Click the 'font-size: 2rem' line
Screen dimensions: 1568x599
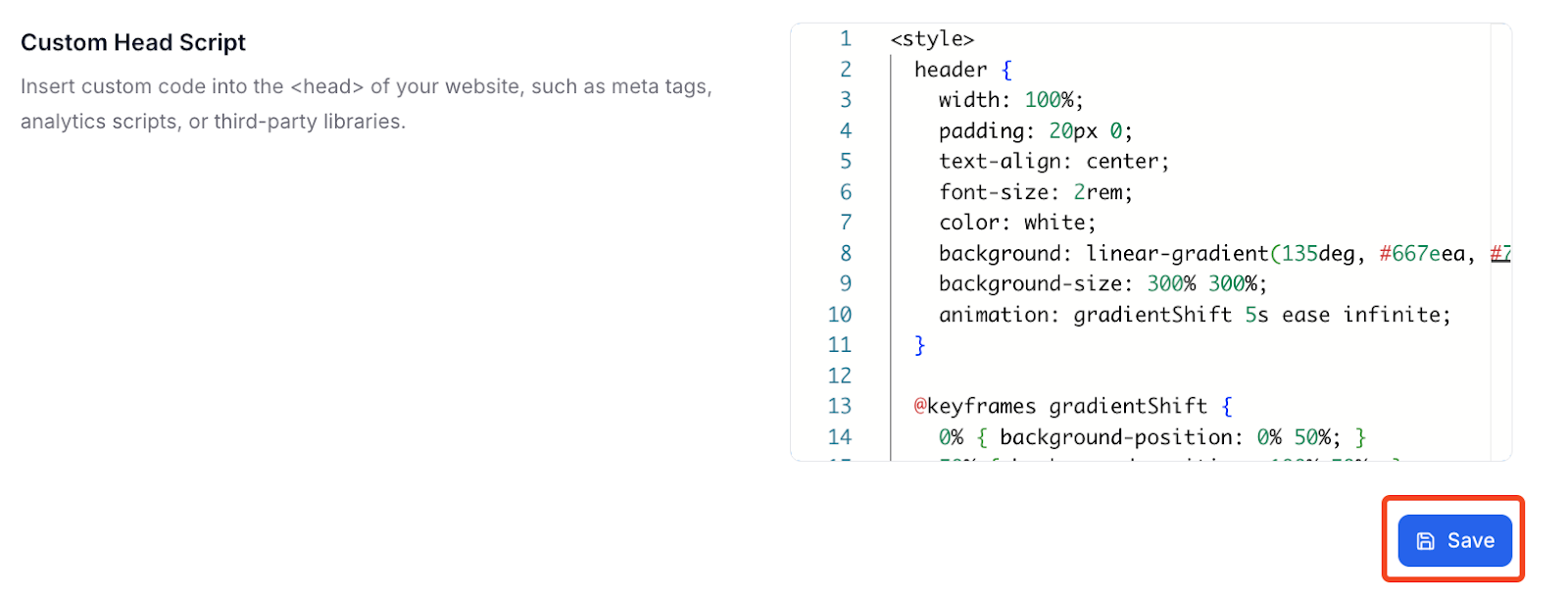(x=1035, y=192)
